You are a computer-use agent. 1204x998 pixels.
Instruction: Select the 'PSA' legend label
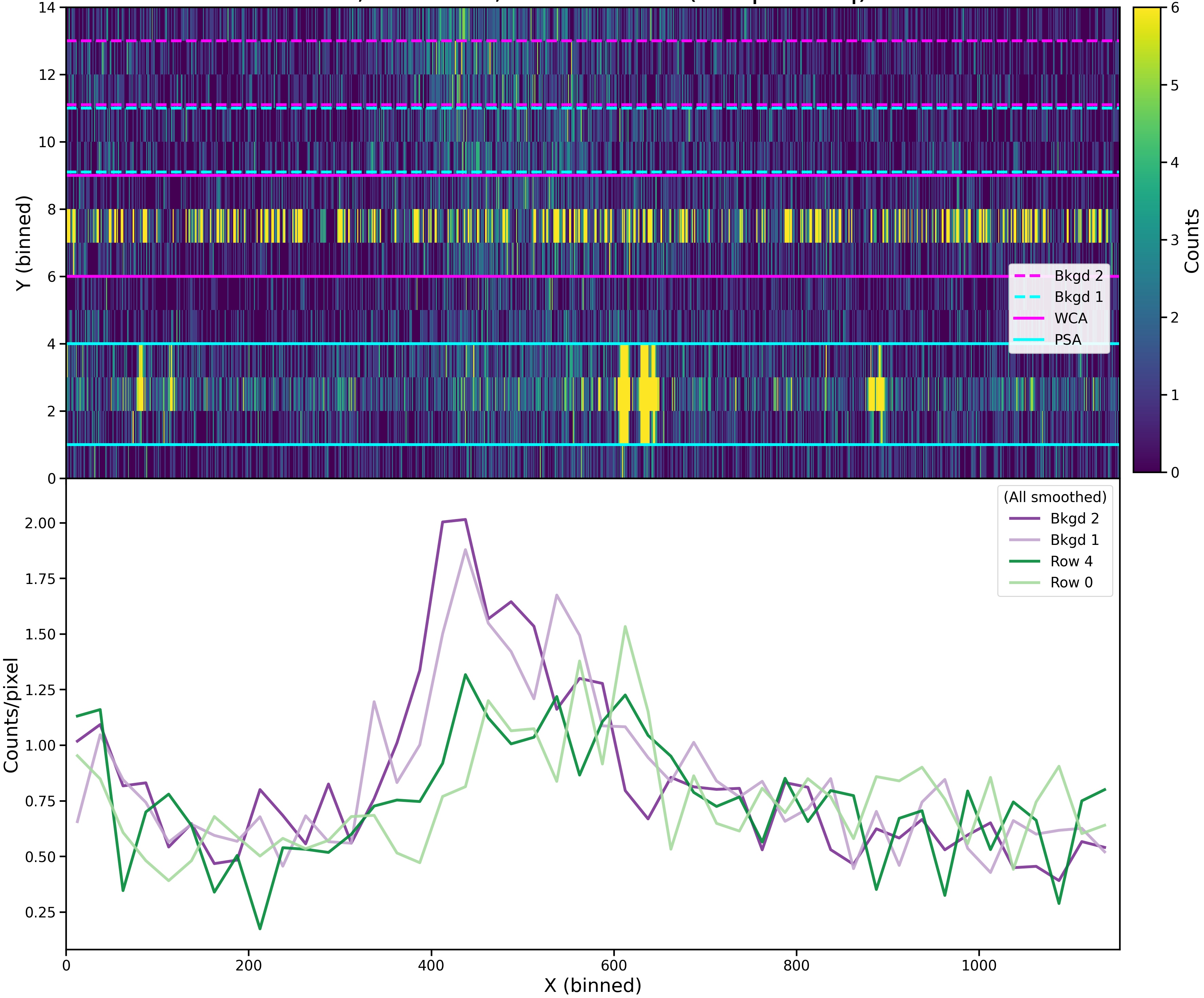(1068, 340)
